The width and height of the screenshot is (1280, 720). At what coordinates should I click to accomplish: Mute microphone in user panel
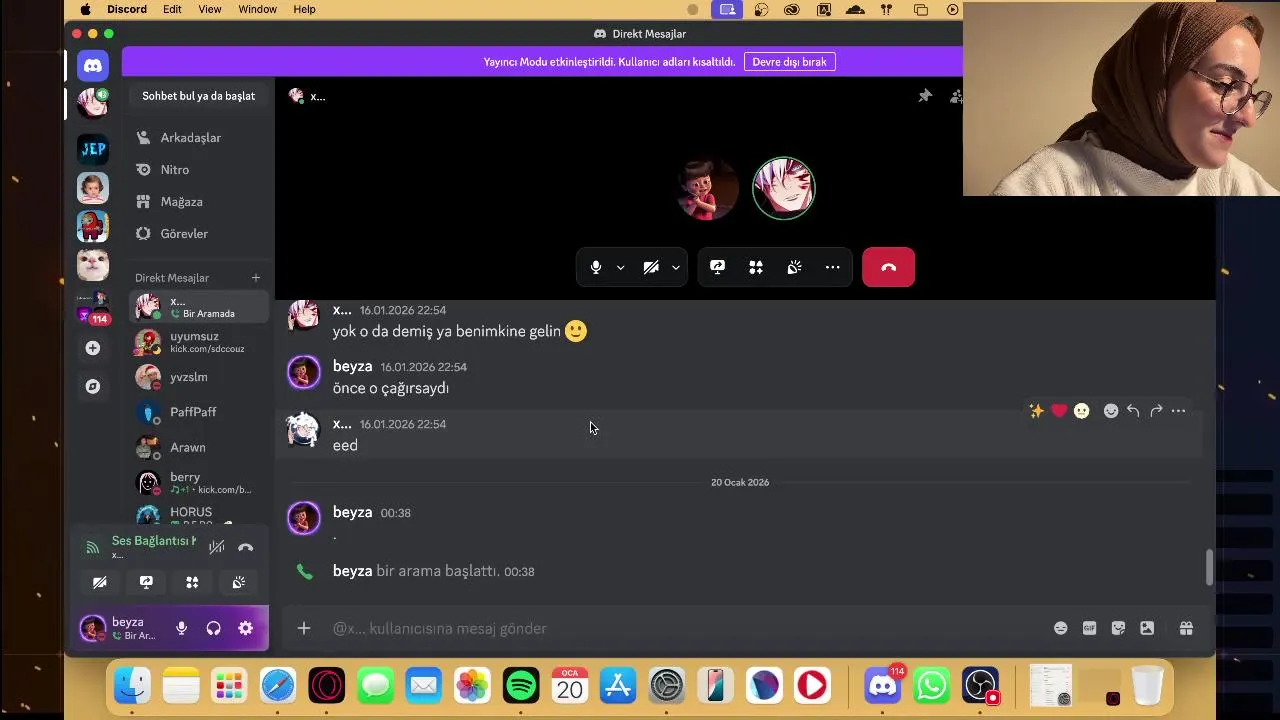tap(181, 628)
